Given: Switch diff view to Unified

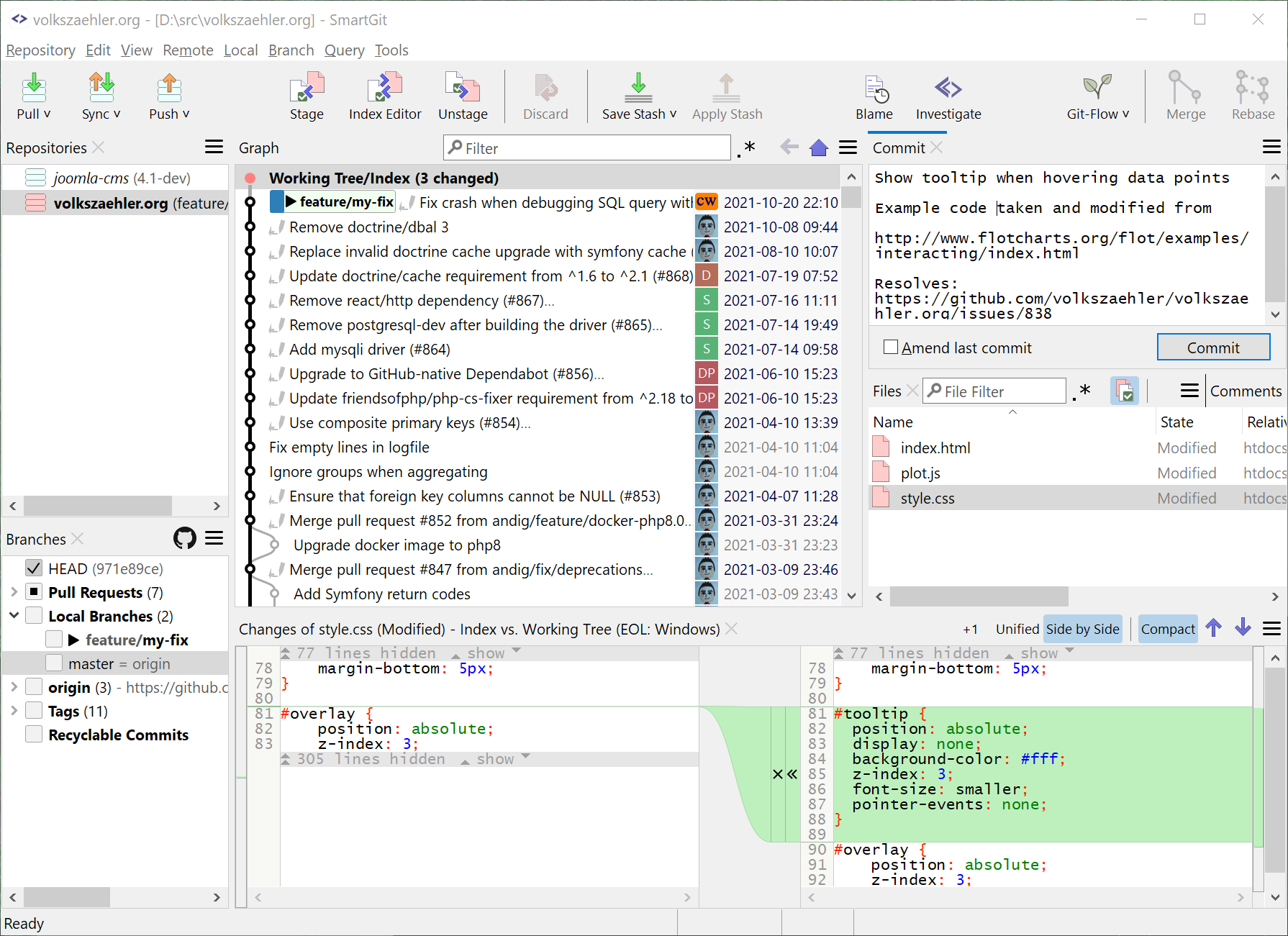Looking at the screenshot, I should coord(1017,629).
